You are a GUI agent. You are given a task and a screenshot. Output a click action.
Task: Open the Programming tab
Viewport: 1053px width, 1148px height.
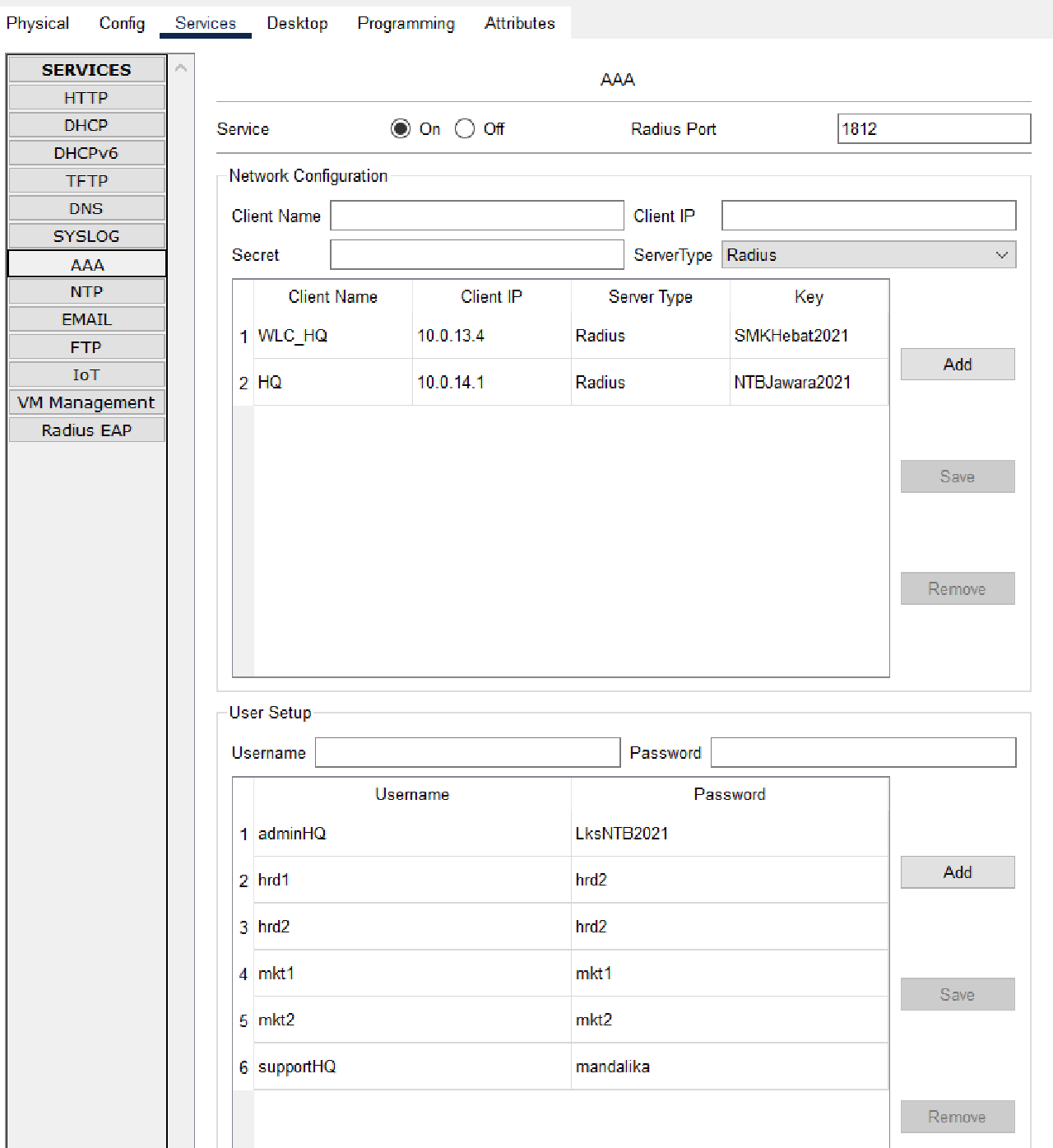point(406,23)
